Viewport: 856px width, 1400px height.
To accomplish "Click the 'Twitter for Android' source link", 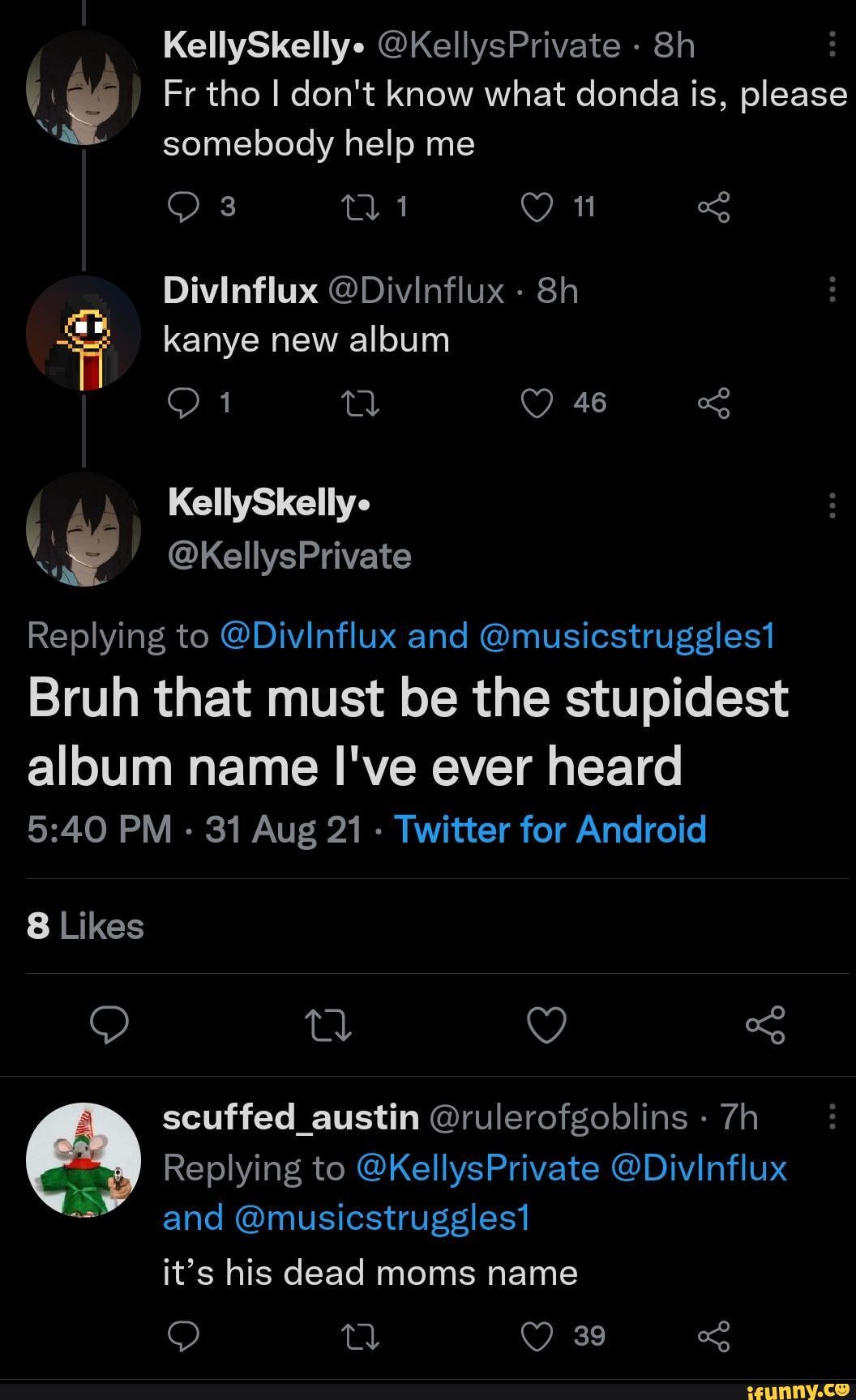I will pos(550,830).
